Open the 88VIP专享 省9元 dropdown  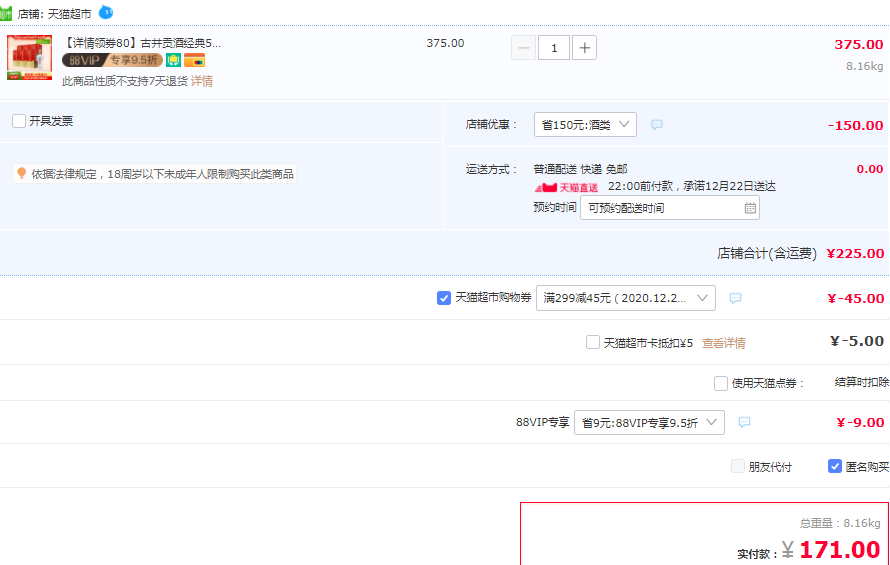click(x=649, y=422)
